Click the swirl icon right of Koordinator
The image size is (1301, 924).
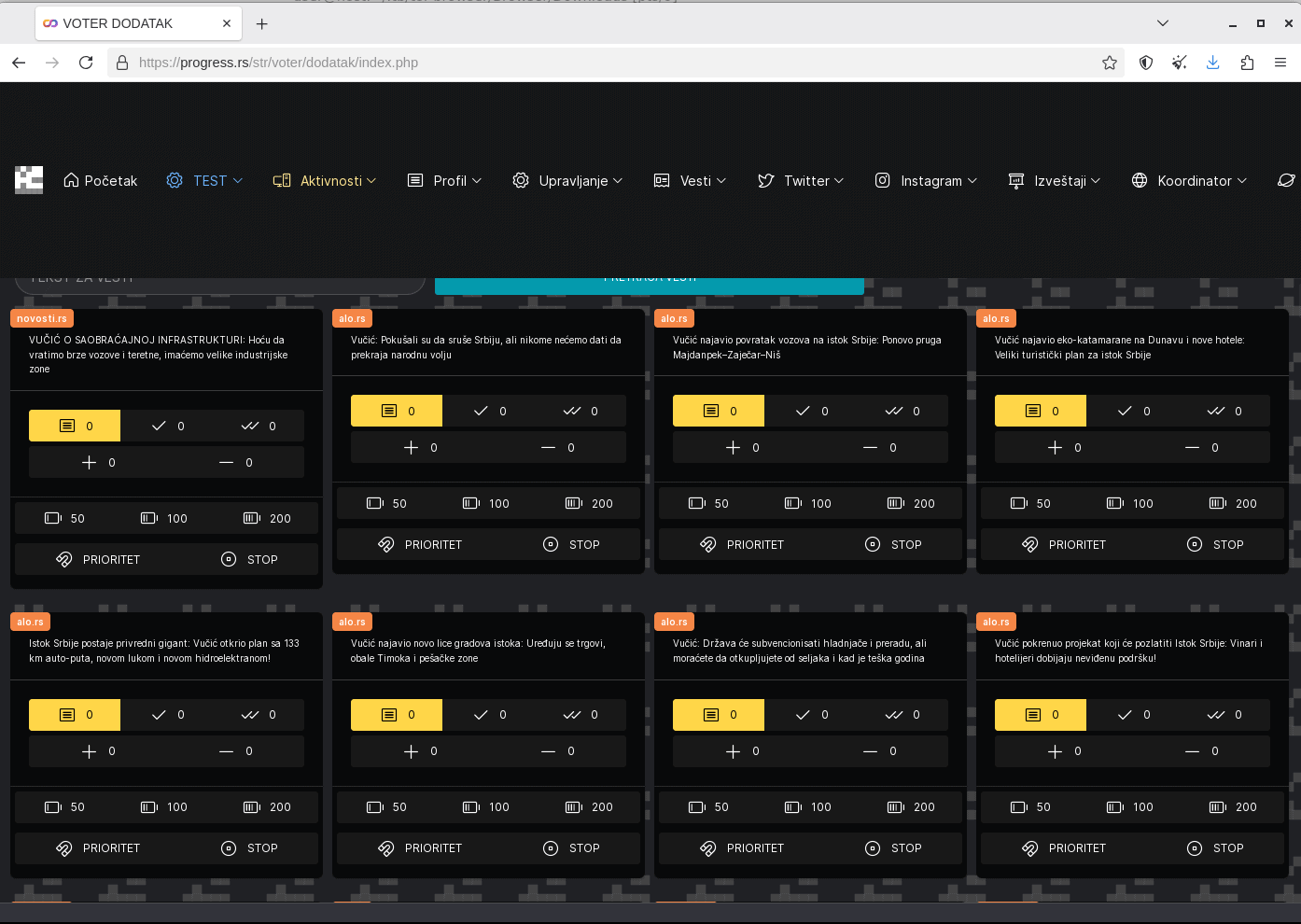[1286, 180]
